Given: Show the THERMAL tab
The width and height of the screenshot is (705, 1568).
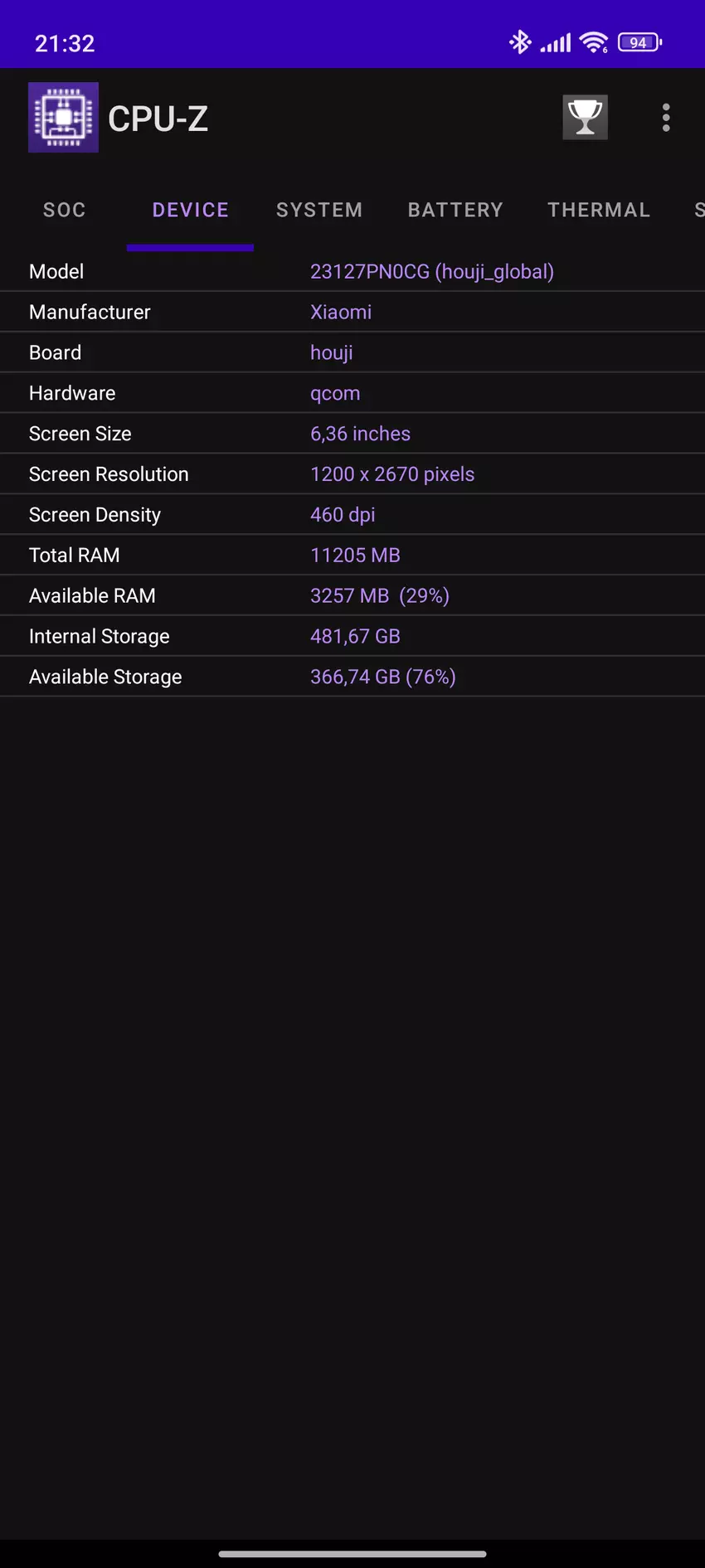Looking at the screenshot, I should [x=599, y=211].
